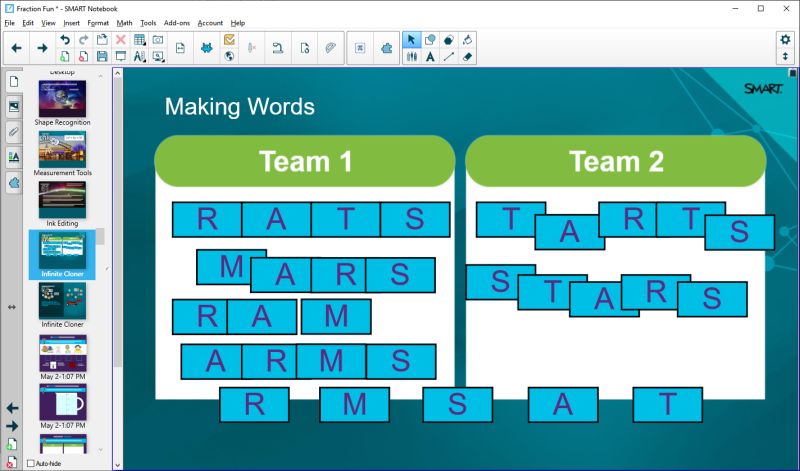Paste from clipboard toolbar icon
This screenshot has height=471, width=800.
click(102, 40)
